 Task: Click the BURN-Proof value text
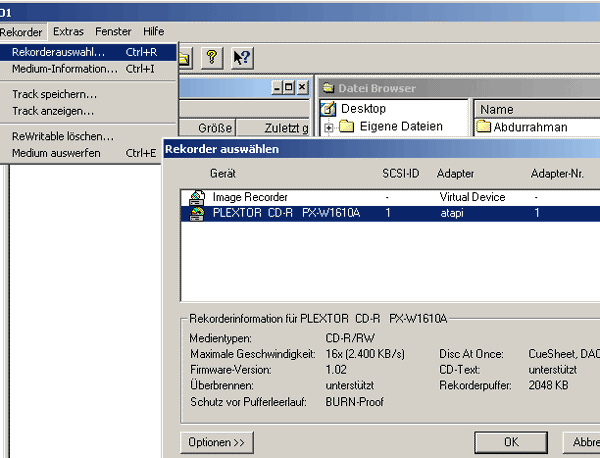coord(354,402)
